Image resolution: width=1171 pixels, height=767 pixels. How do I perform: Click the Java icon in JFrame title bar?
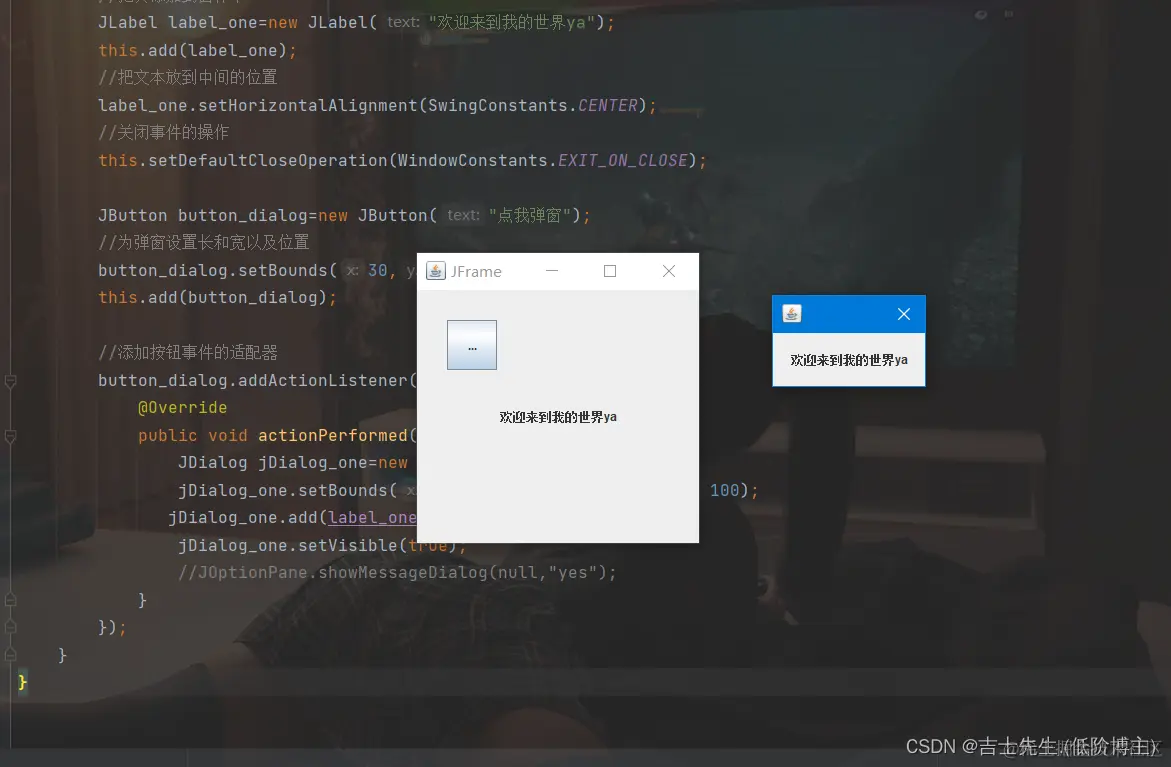[435, 270]
